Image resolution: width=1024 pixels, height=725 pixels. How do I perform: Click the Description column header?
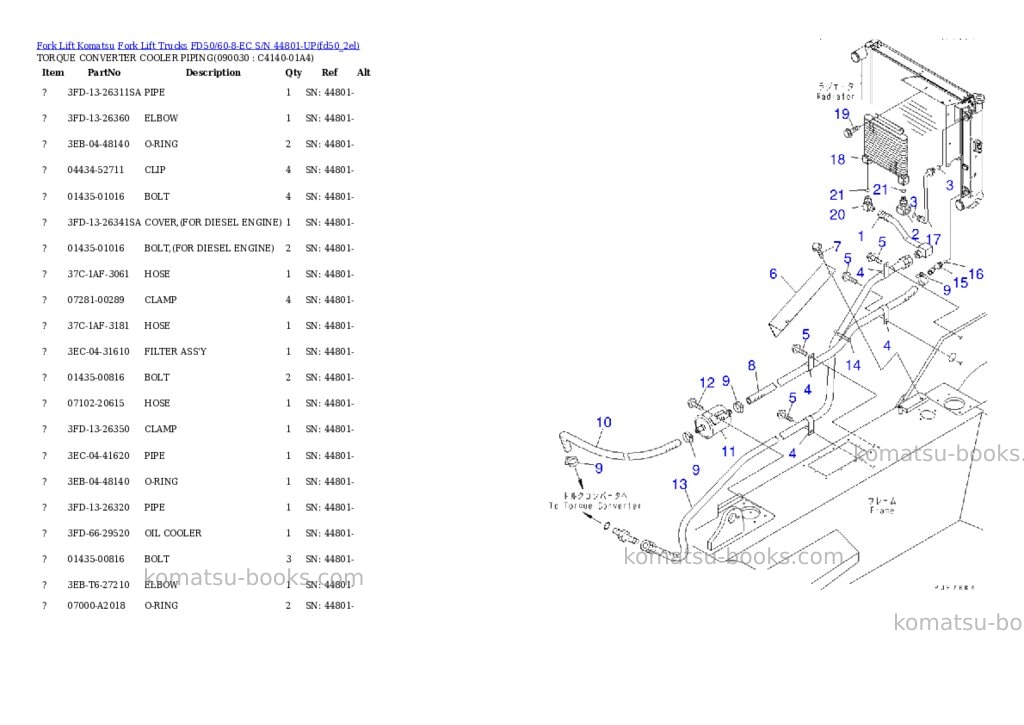(213, 72)
